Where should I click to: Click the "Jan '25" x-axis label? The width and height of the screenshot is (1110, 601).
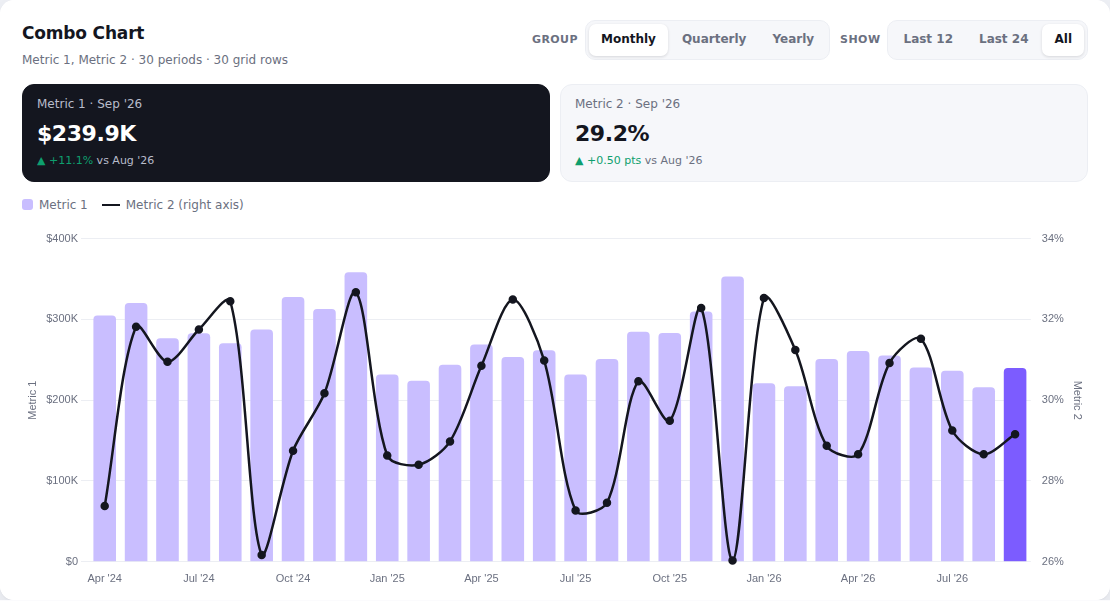pyautogui.click(x=387, y=578)
